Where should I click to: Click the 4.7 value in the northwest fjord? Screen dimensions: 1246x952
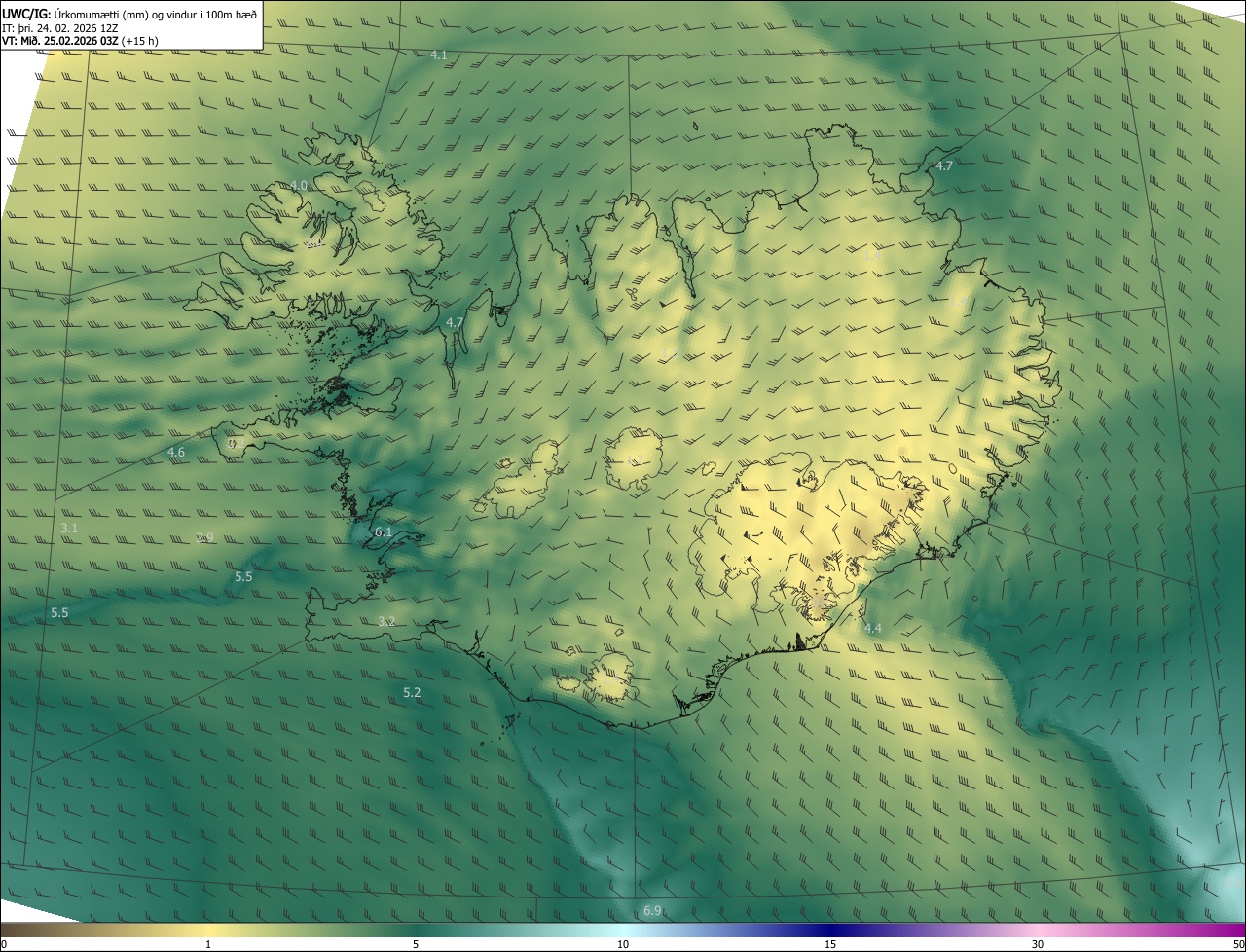(455, 322)
